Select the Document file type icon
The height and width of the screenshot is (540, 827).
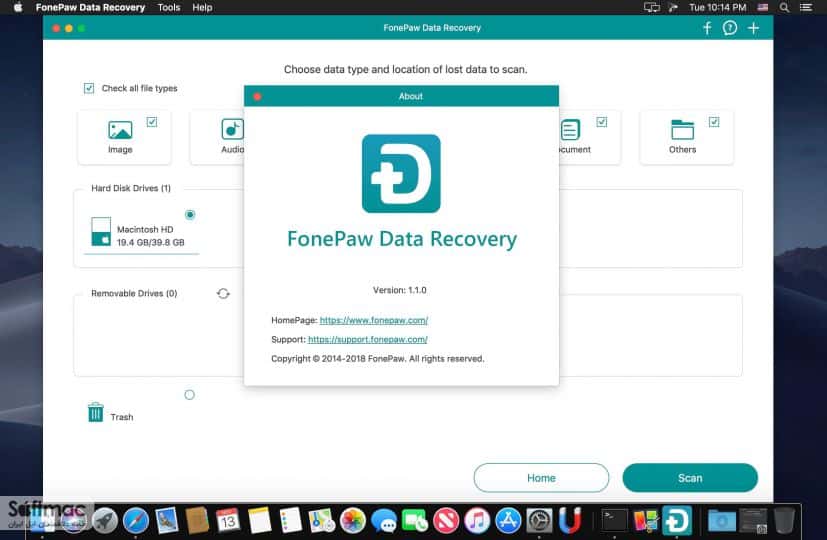click(x=570, y=130)
